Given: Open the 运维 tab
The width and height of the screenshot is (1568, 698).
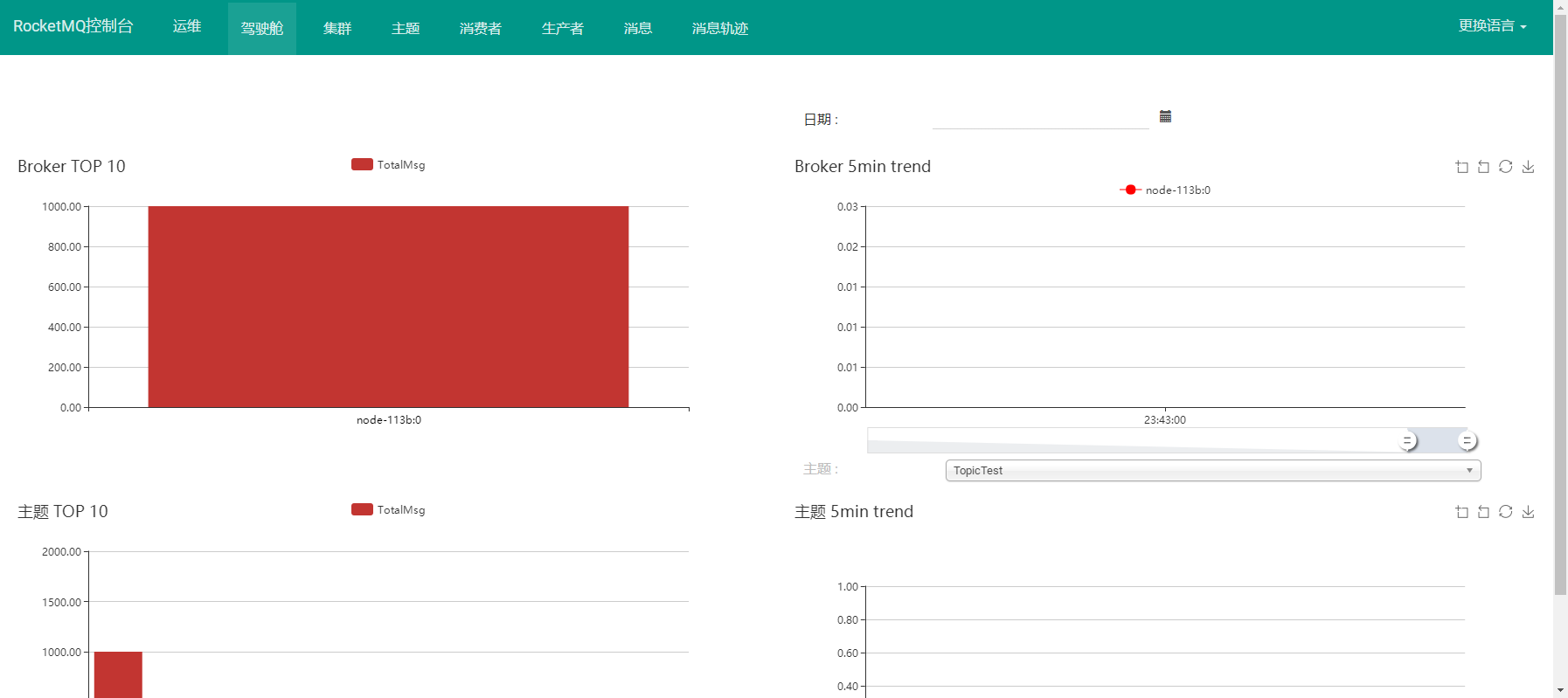Looking at the screenshot, I should tap(187, 27).
